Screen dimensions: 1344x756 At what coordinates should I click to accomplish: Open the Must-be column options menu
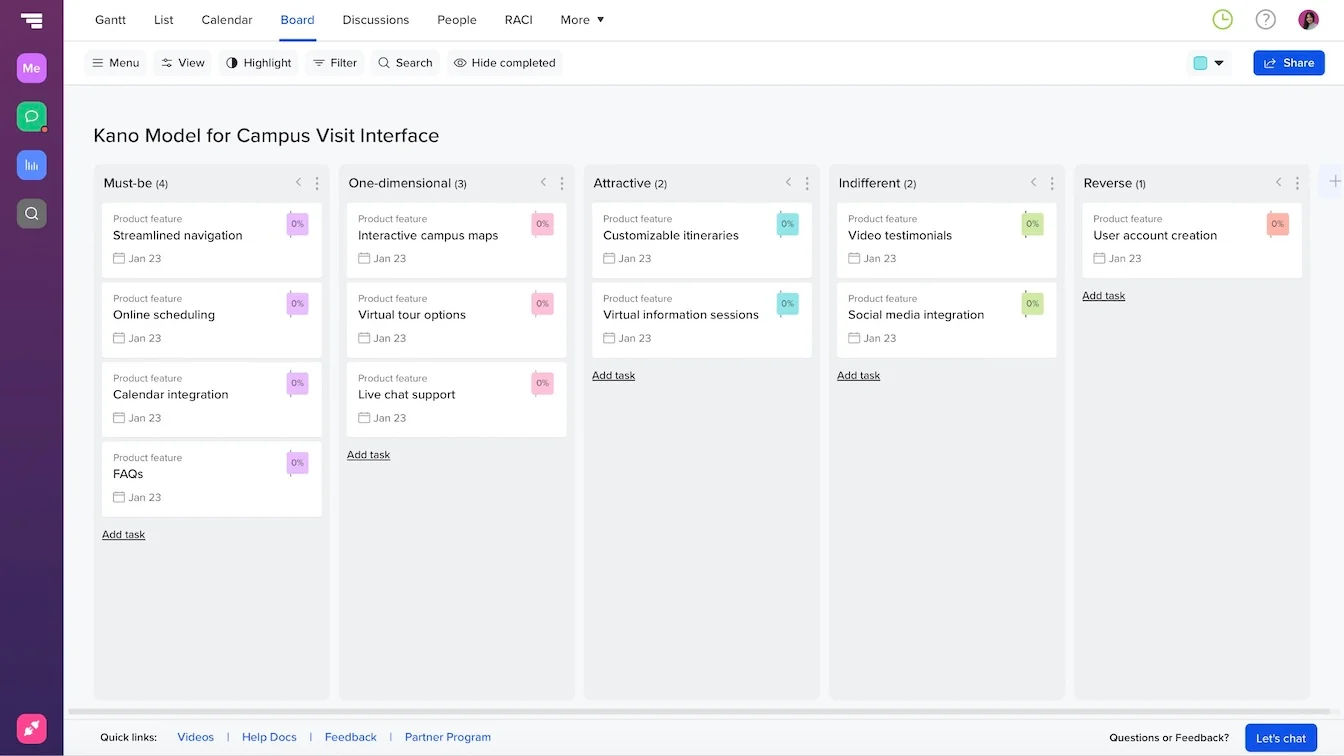coord(317,183)
